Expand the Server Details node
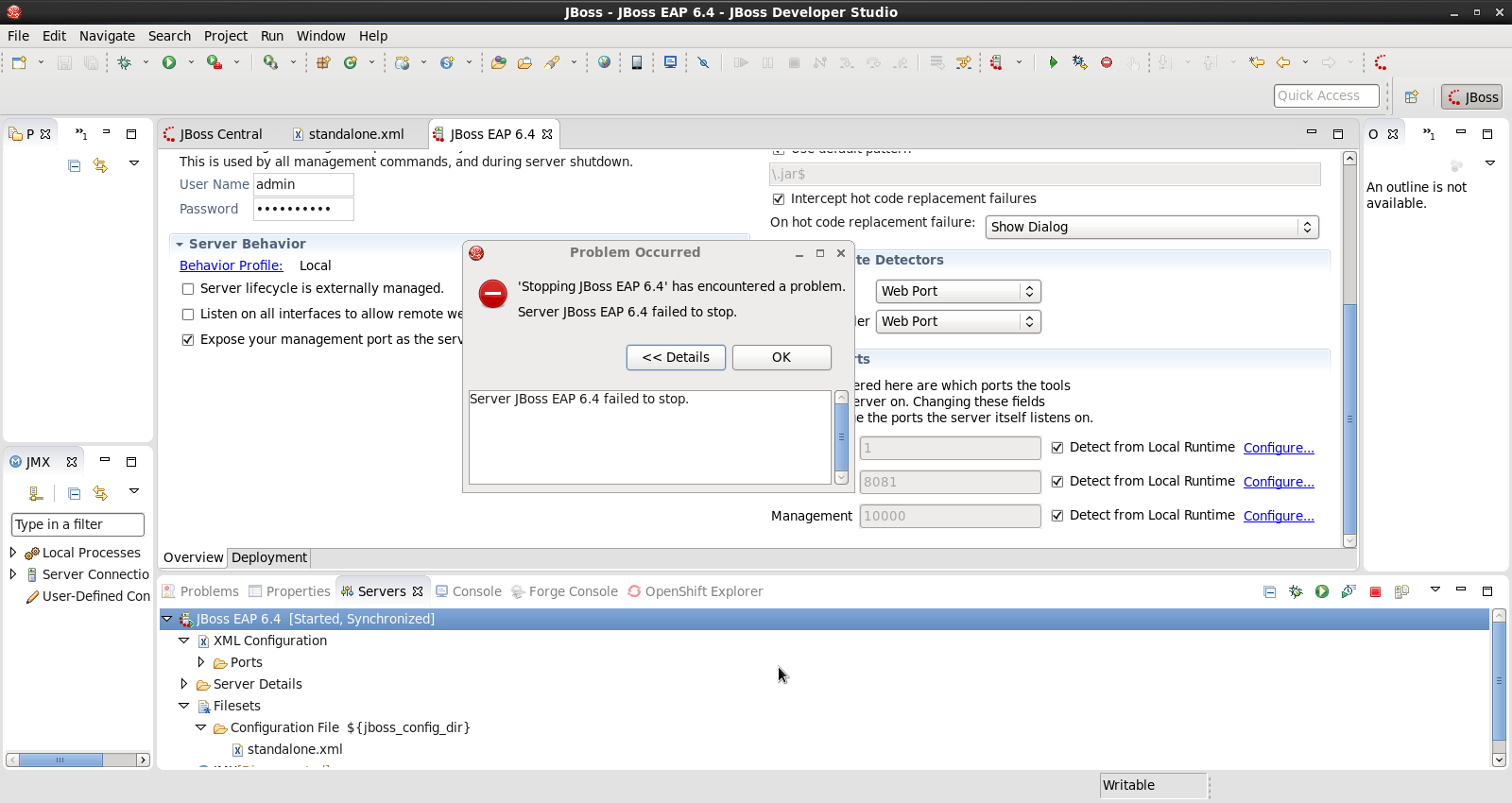Viewport: 1512px width, 803px height. (x=184, y=684)
